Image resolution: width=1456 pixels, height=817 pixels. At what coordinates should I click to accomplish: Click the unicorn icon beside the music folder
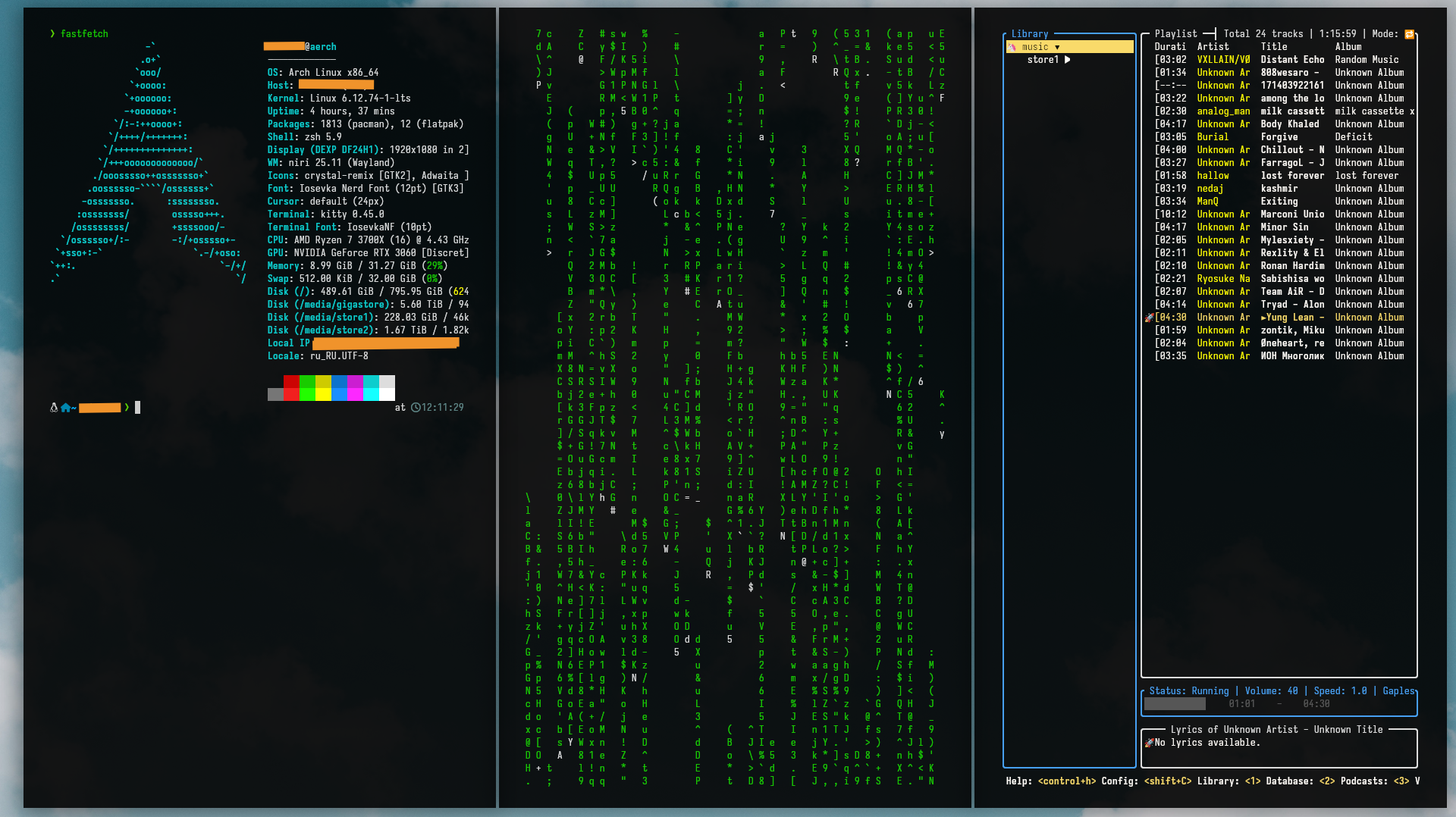coord(1012,47)
